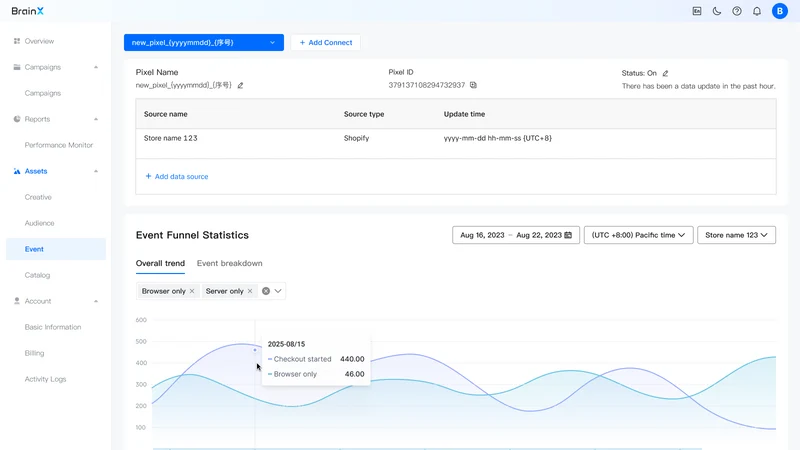Click the Reports pie chart icon

17,119
